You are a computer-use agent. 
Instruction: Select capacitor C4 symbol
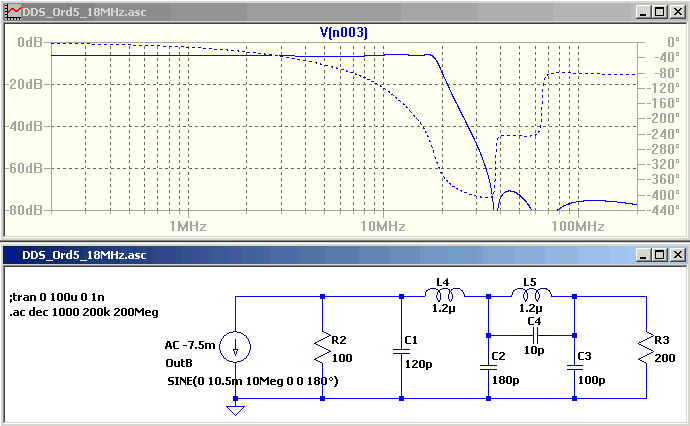tap(535, 336)
